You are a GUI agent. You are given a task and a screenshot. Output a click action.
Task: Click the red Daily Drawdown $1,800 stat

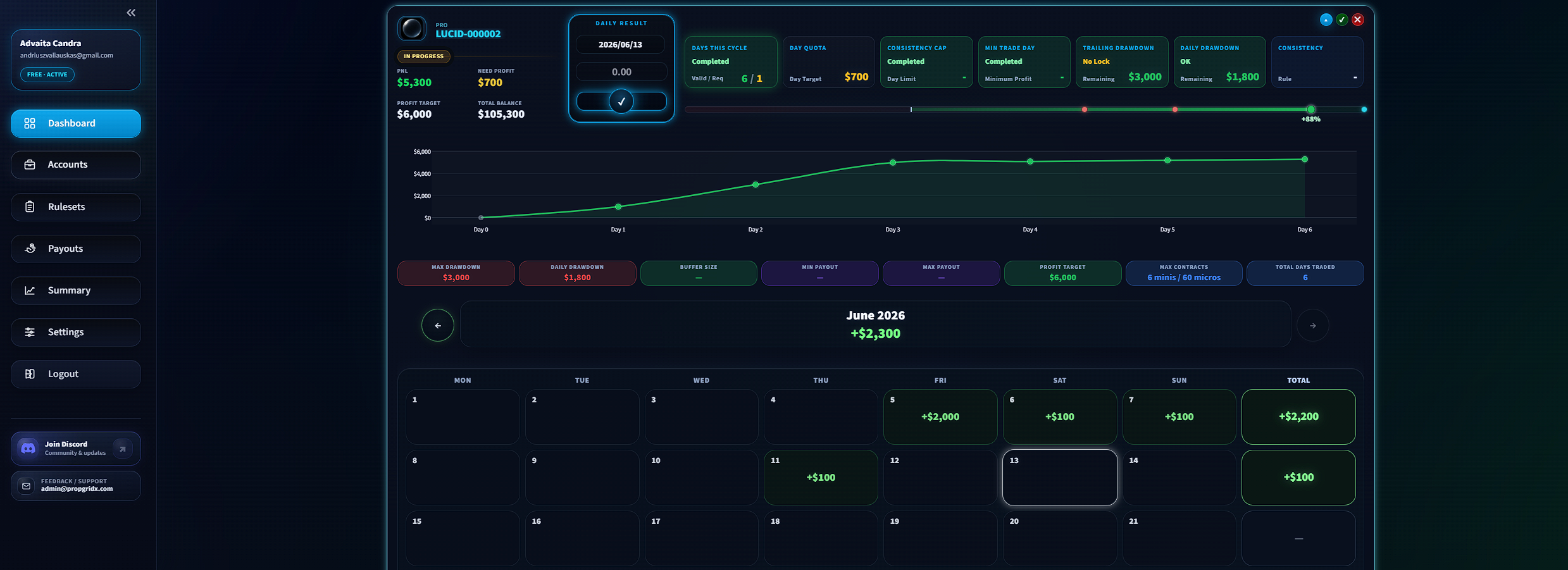coord(578,273)
